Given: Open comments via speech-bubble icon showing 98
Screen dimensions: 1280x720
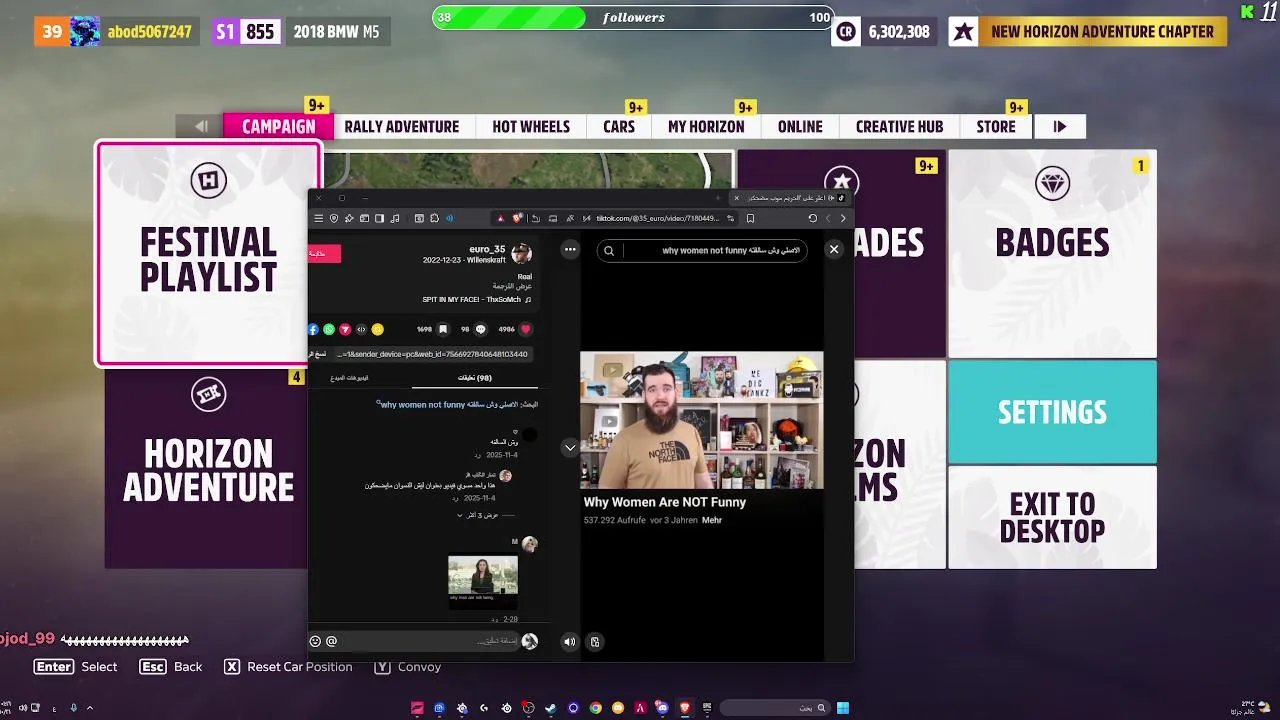Looking at the screenshot, I should click(480, 329).
